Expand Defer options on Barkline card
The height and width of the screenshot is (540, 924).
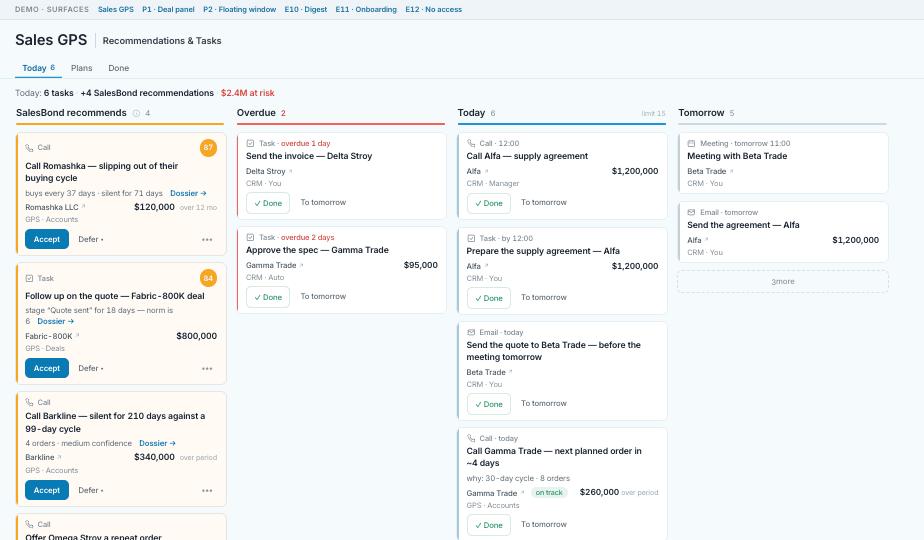point(91,490)
